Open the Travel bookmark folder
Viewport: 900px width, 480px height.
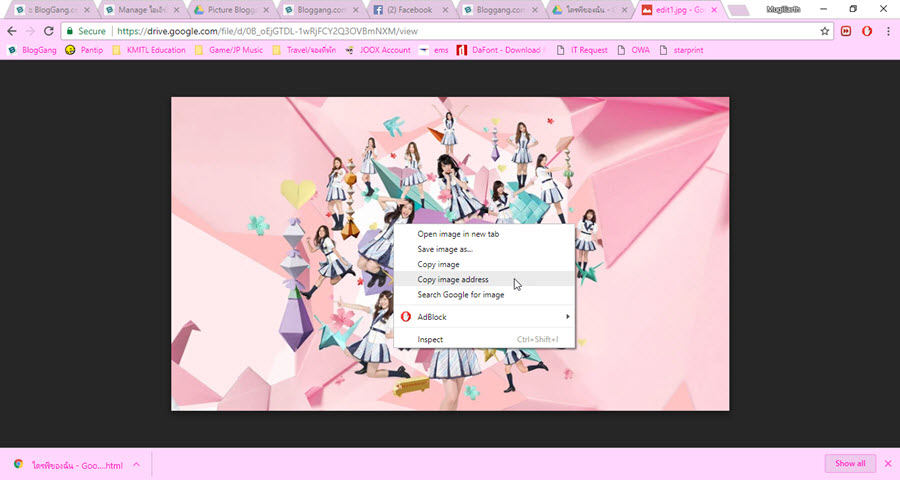304,50
